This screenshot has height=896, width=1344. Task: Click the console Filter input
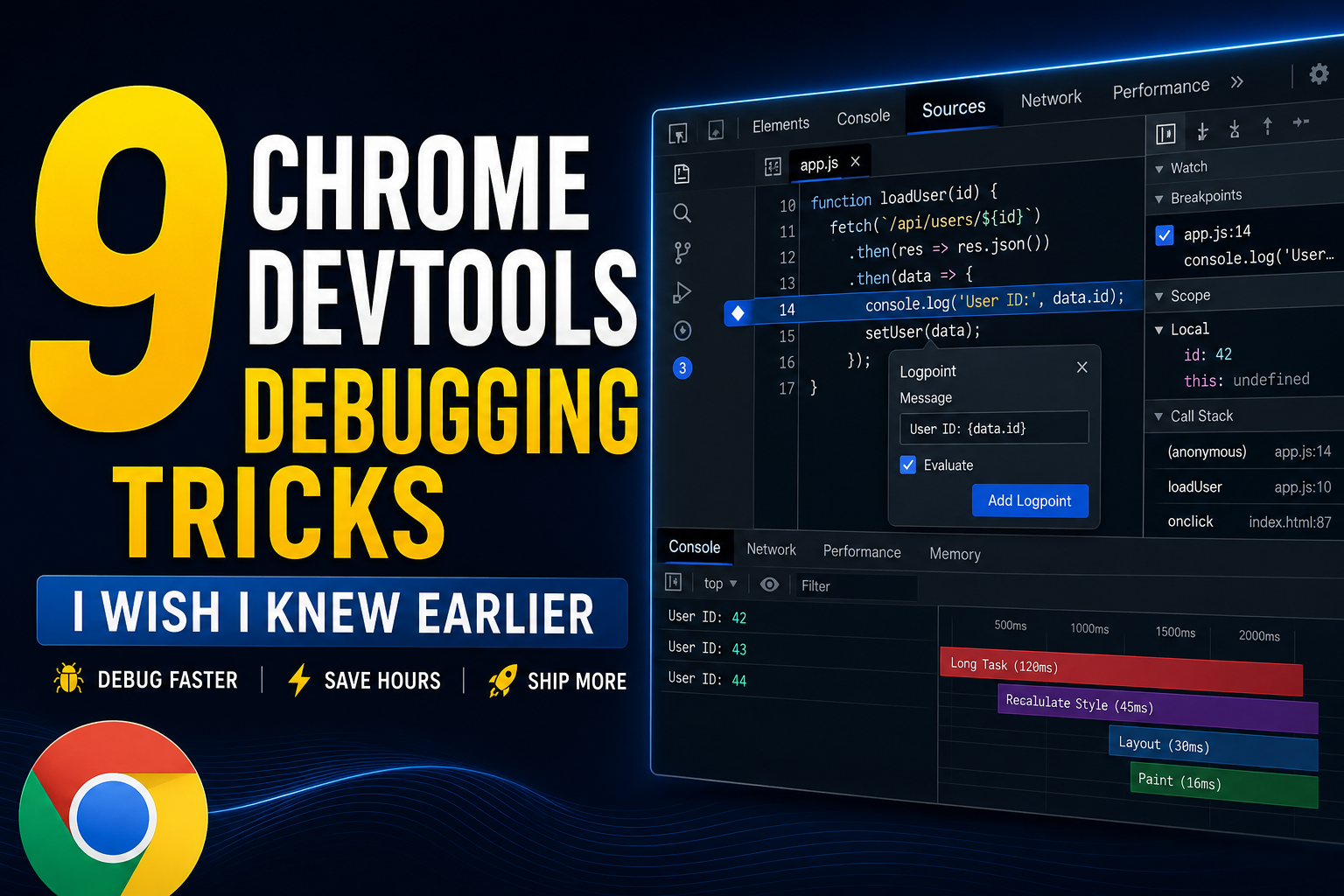click(x=855, y=587)
